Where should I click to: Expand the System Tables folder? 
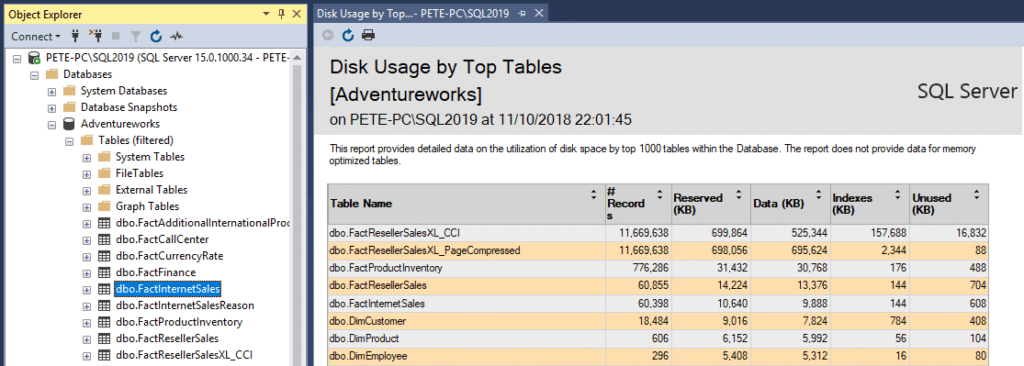(x=87, y=158)
